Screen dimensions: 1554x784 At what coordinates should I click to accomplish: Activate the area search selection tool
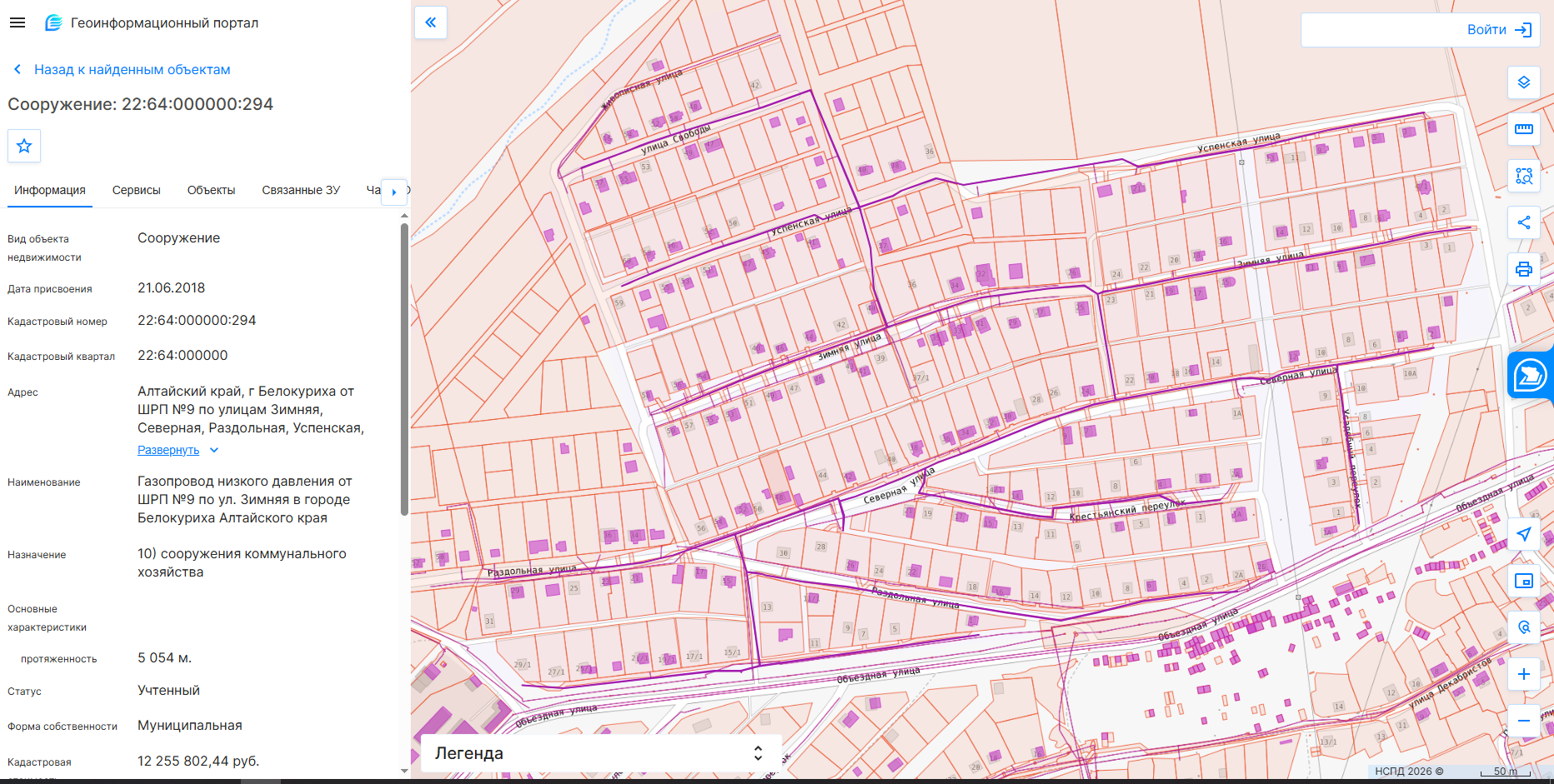tap(1524, 176)
